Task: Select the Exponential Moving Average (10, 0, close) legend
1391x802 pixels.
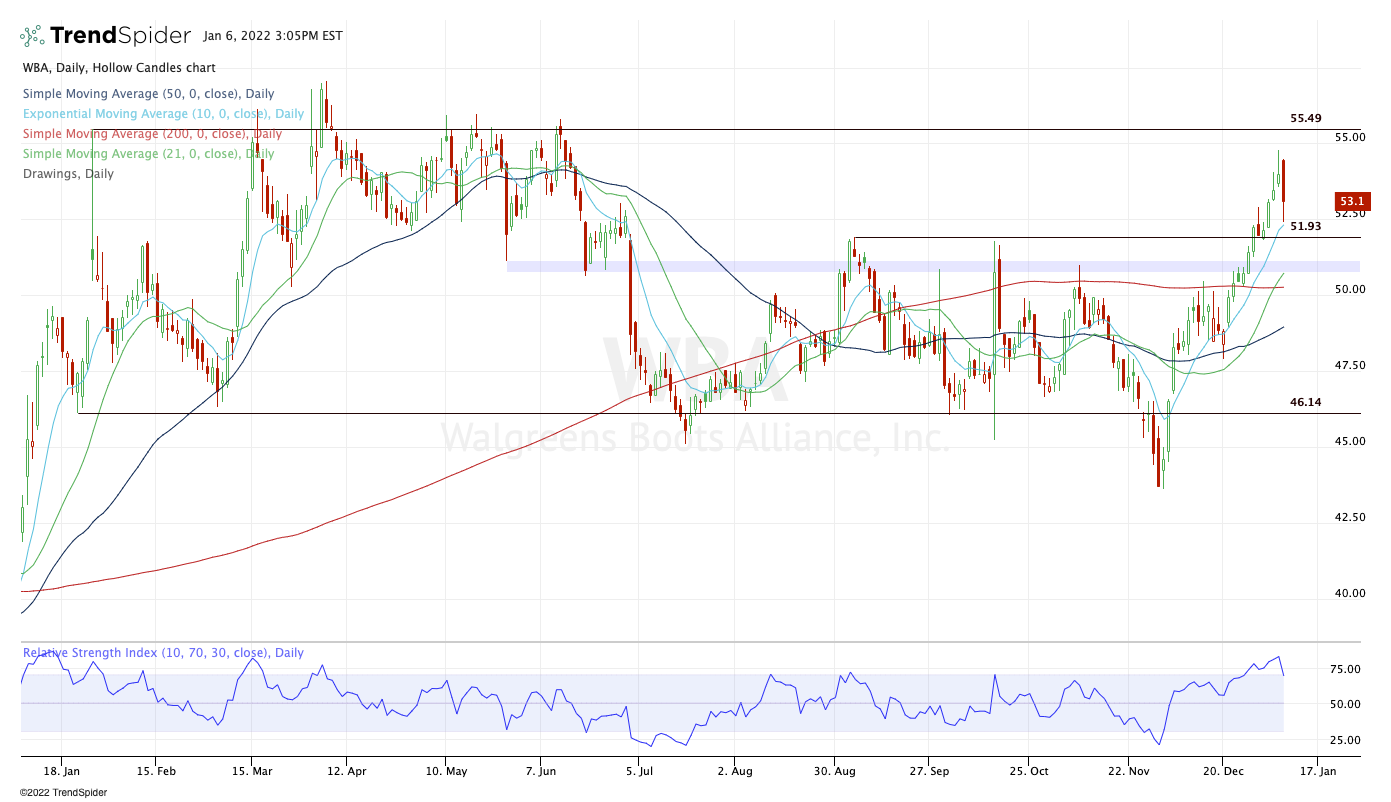Action: click(163, 114)
